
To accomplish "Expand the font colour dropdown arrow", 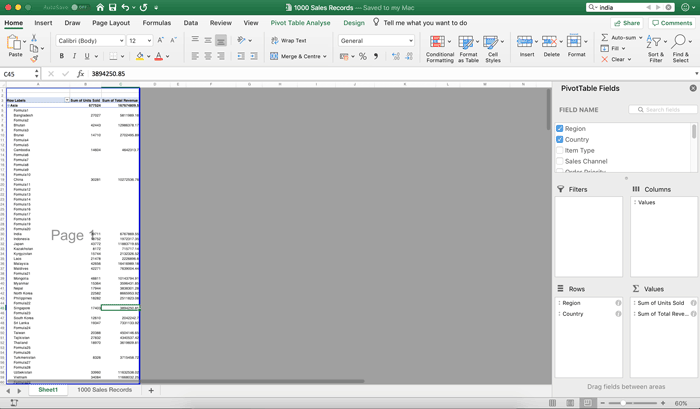I will 167,56.
